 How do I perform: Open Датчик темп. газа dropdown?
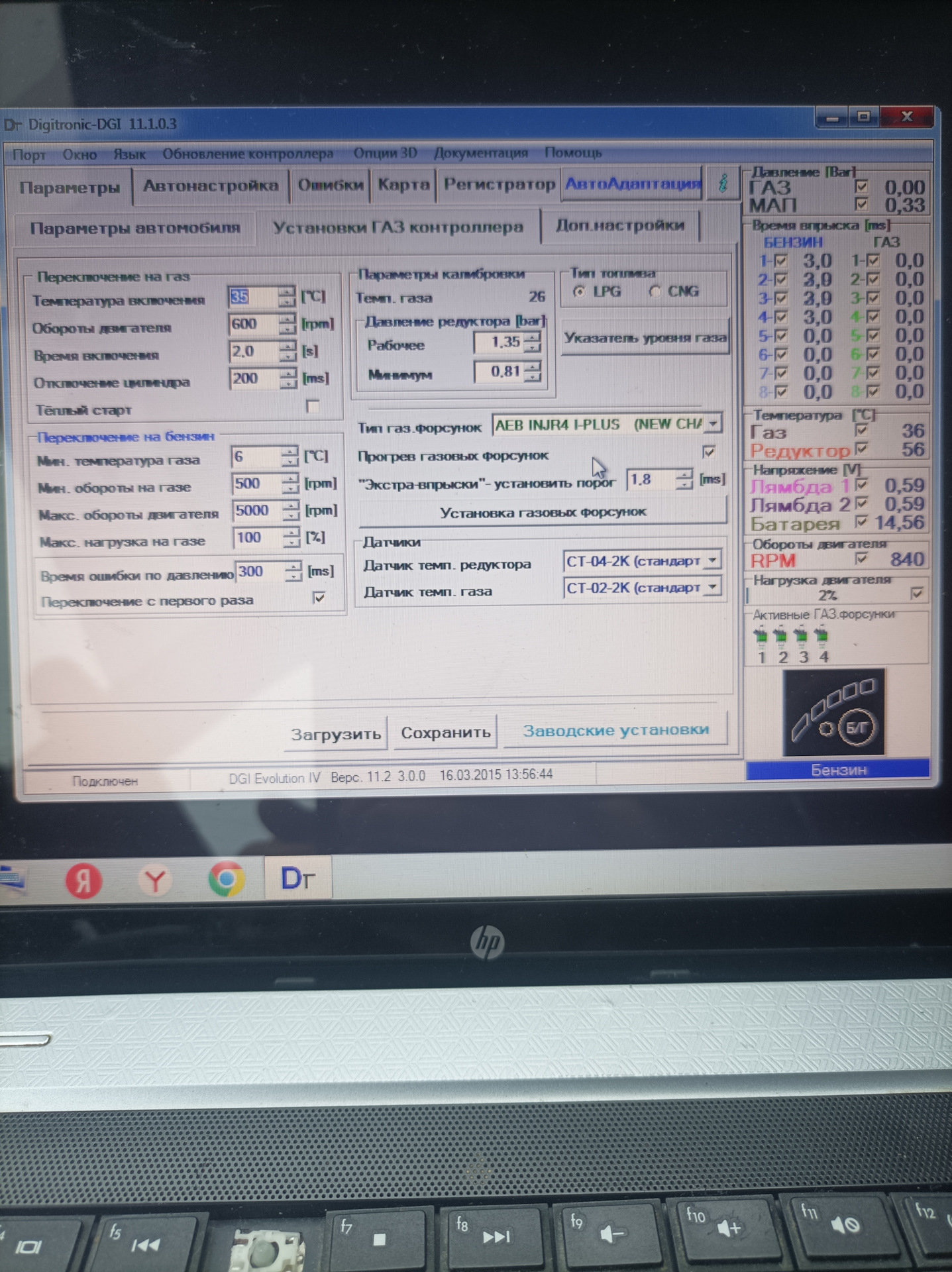[x=712, y=587]
